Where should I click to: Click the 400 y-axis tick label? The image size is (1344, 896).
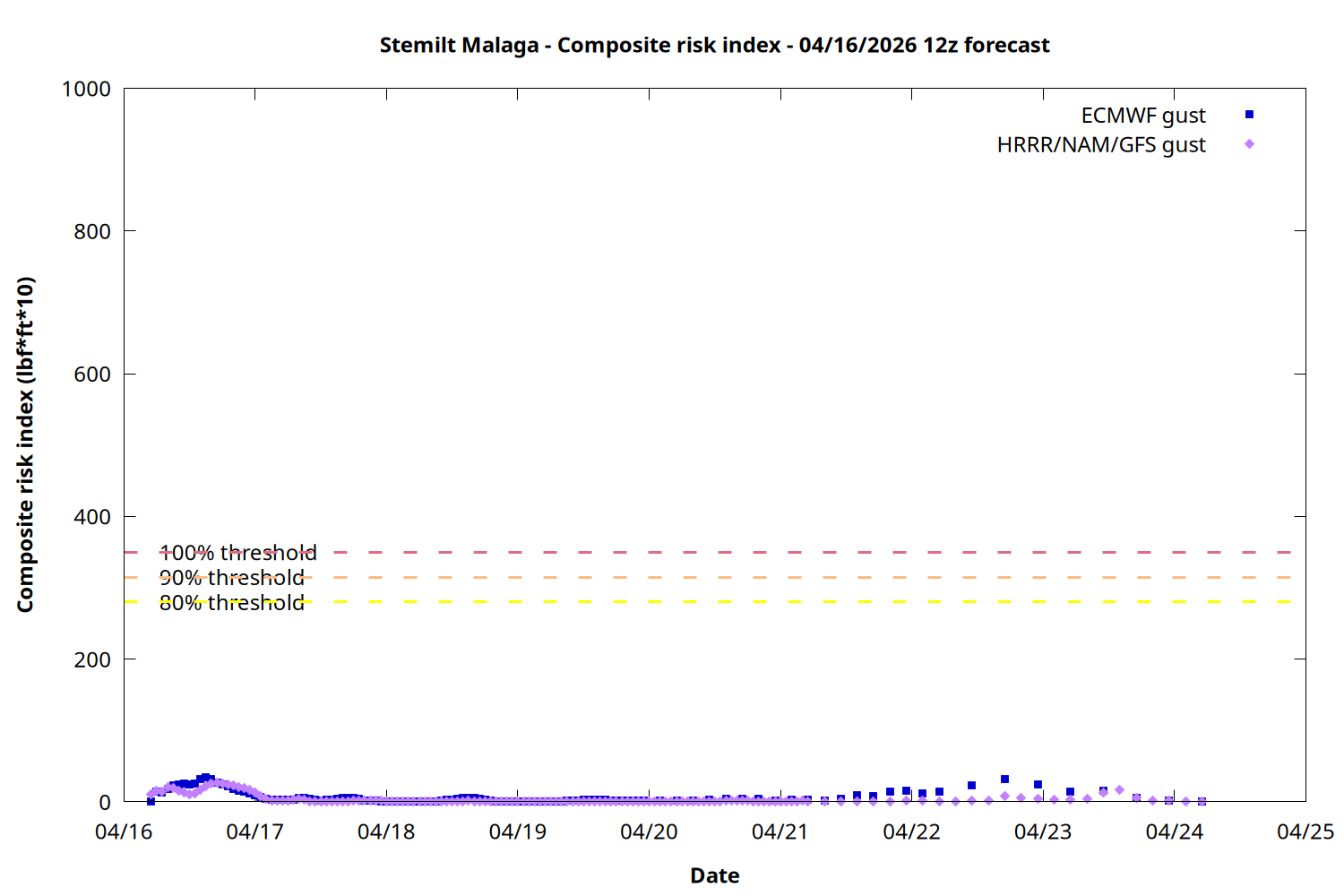(x=92, y=517)
